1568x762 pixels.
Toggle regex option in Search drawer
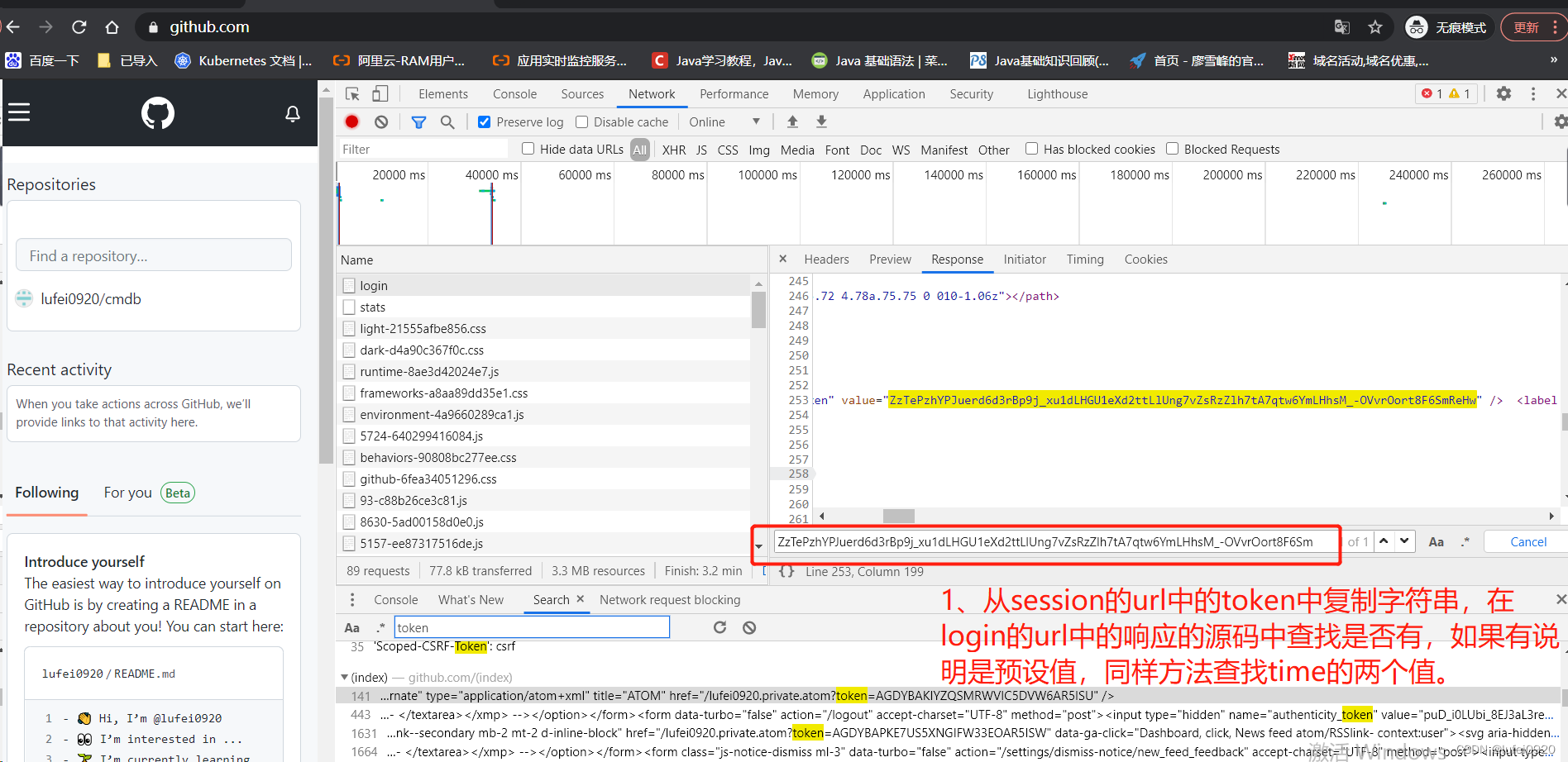(381, 627)
